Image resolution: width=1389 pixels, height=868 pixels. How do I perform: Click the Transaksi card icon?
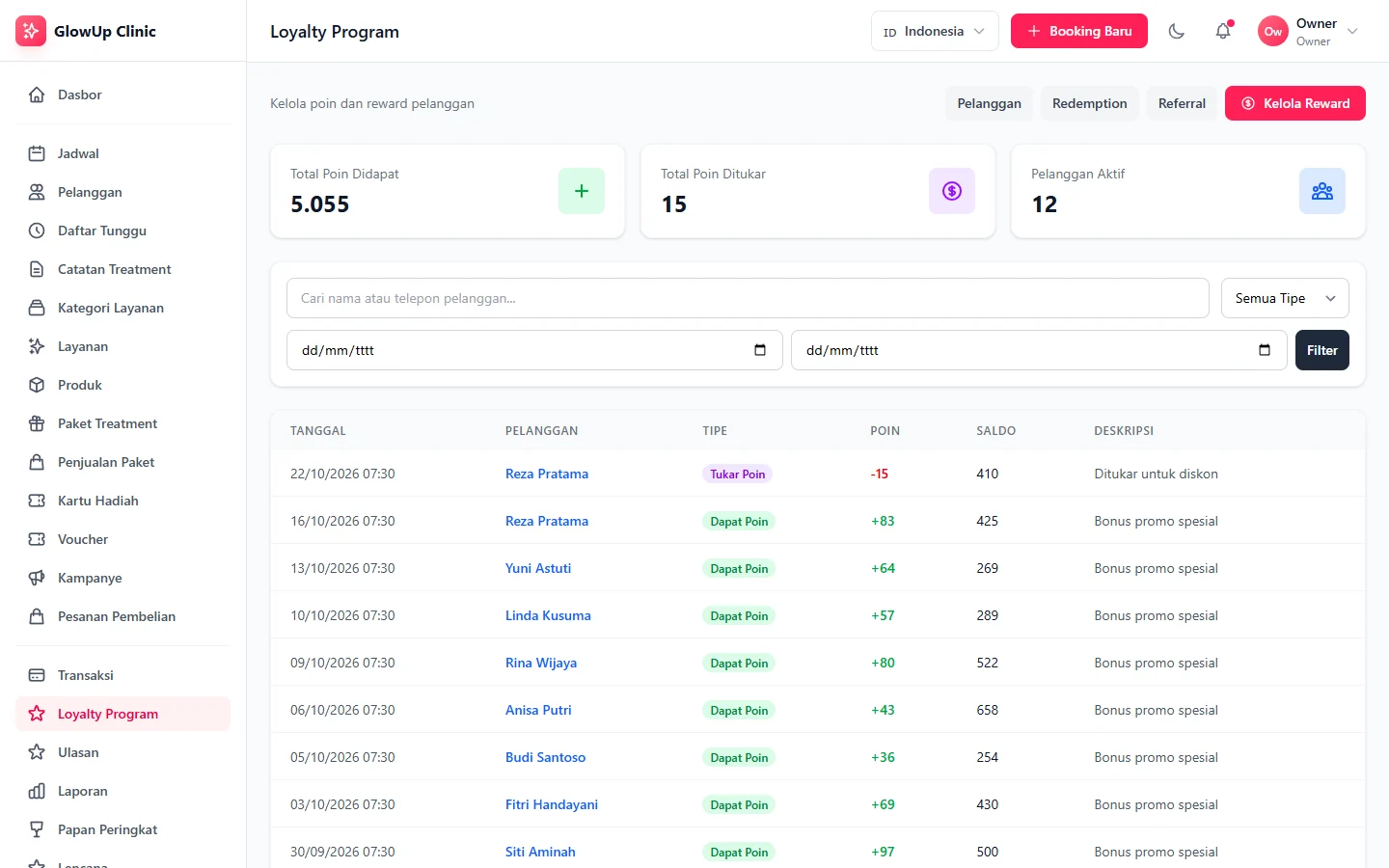click(x=37, y=675)
